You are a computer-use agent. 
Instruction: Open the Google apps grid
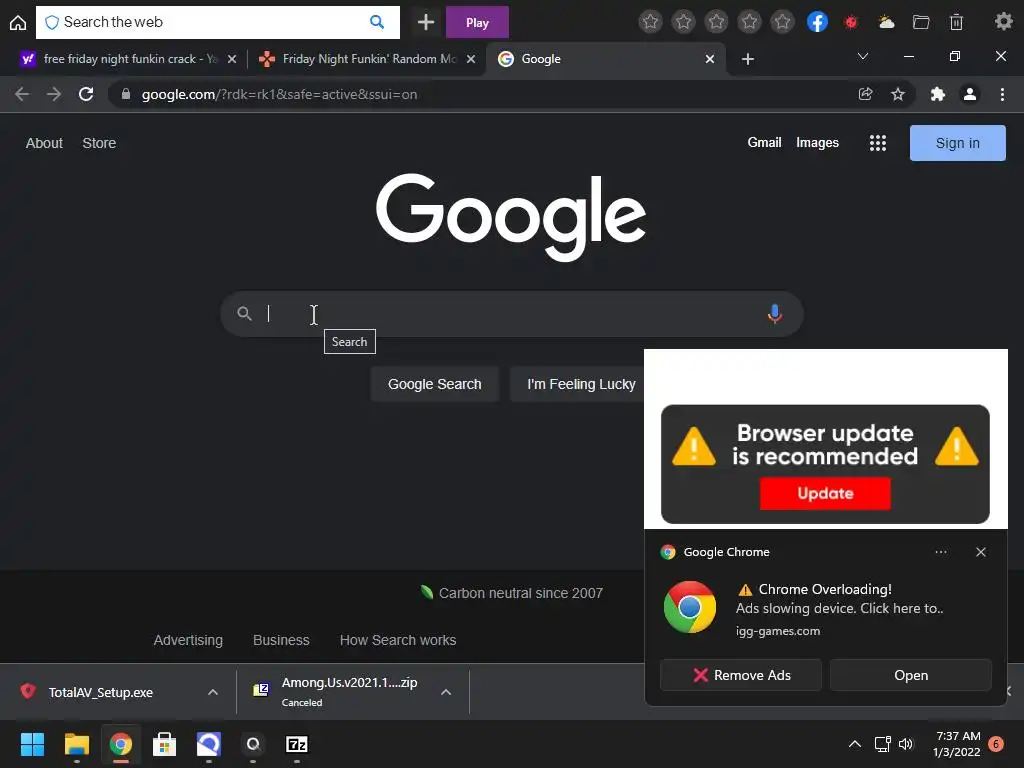[878, 143]
